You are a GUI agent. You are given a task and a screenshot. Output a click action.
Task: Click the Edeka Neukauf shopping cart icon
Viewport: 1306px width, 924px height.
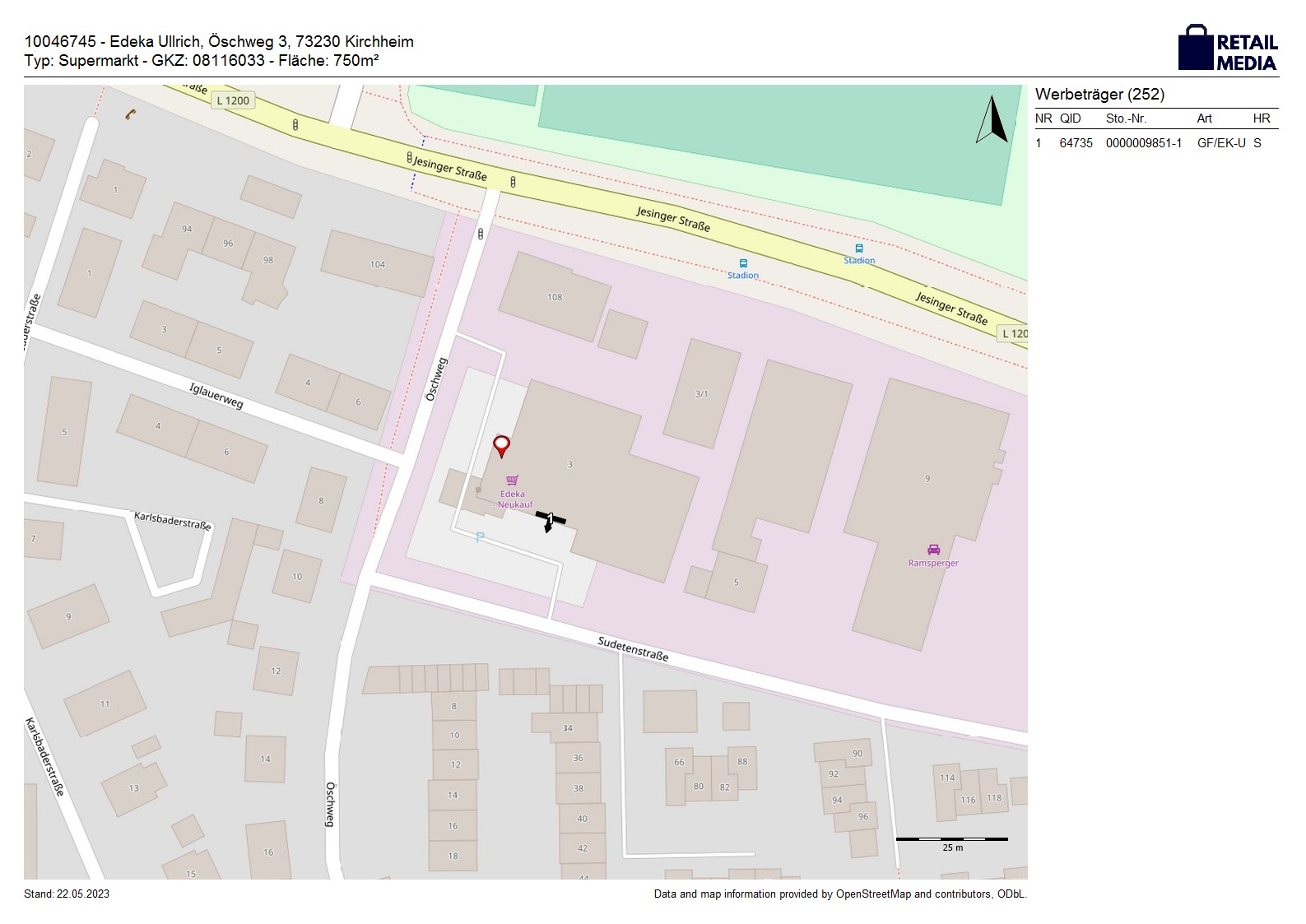pyautogui.click(x=512, y=481)
